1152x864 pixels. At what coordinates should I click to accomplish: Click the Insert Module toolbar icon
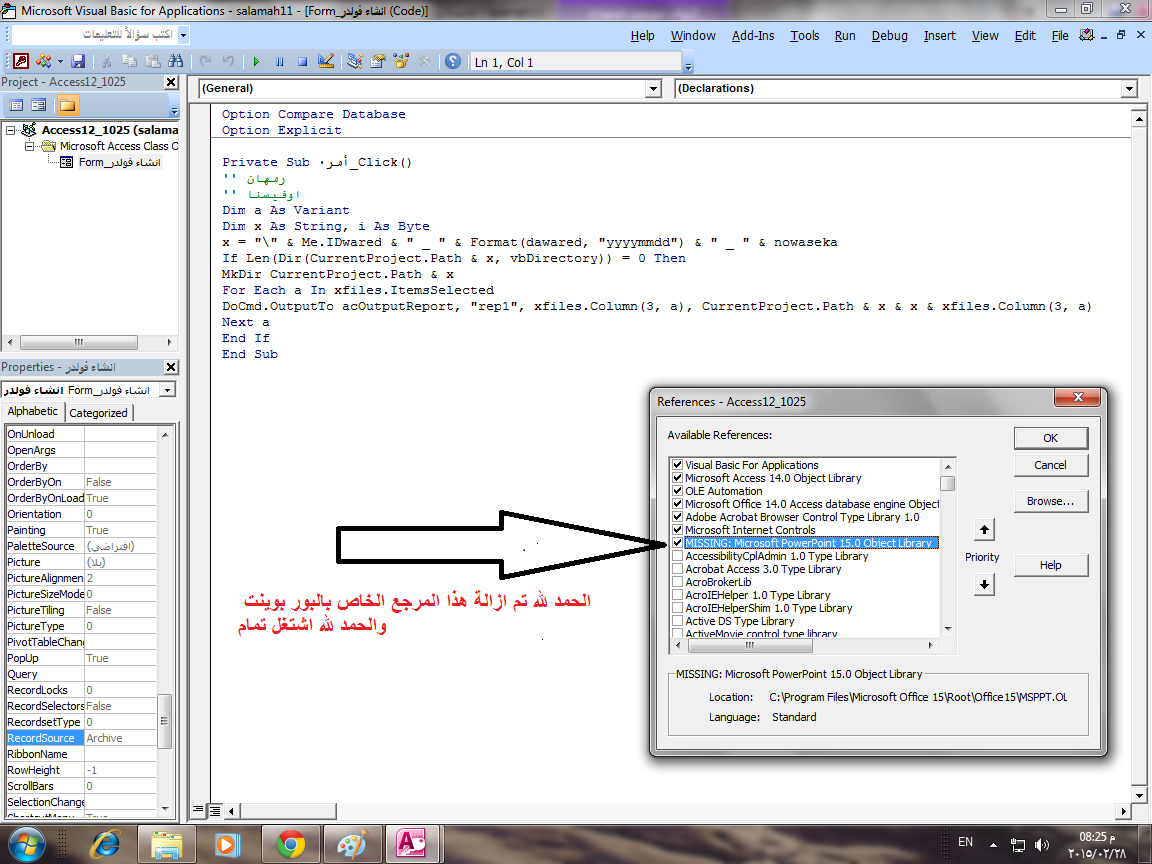(43, 62)
